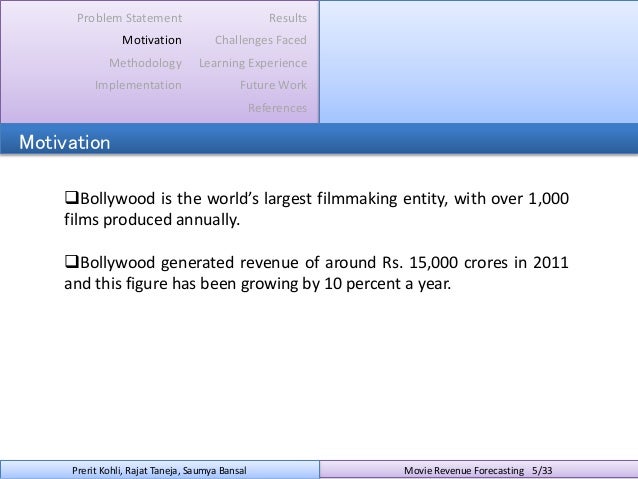Screen dimensions: 638x479
Task: Open the Learning Experience section
Action: click(x=253, y=63)
